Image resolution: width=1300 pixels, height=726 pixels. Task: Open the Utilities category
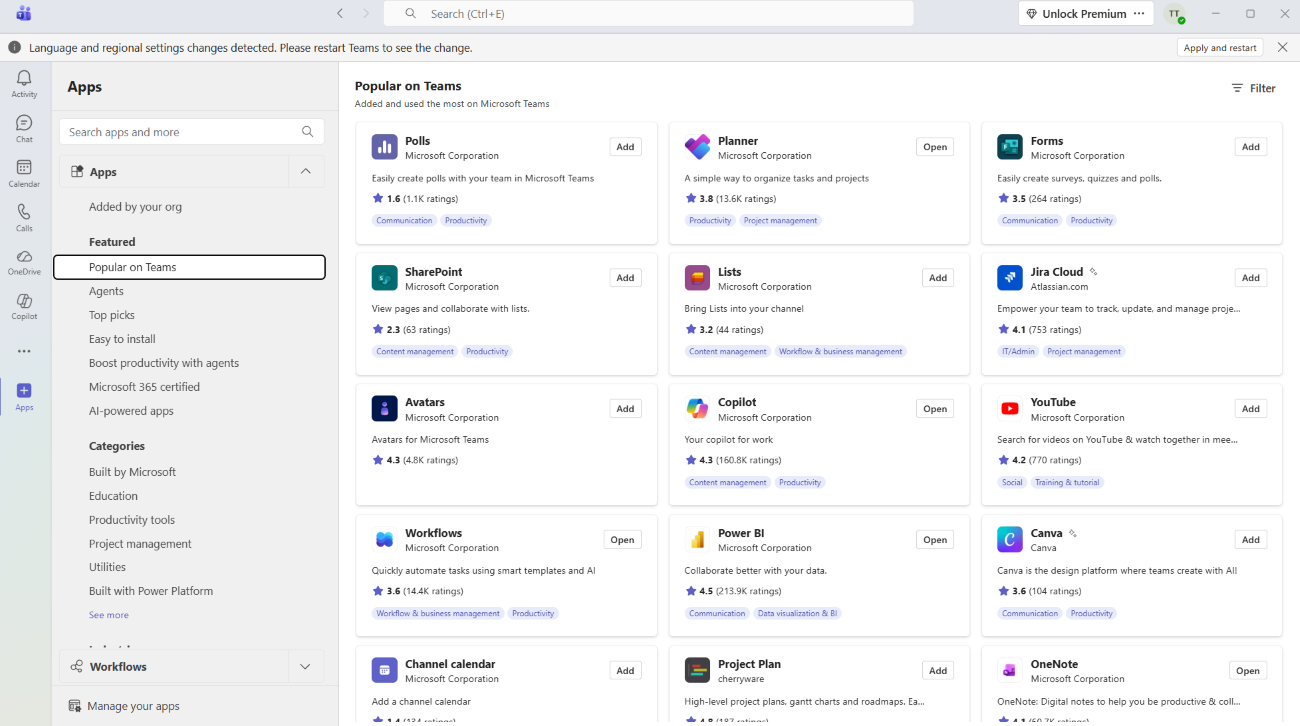pyautogui.click(x=107, y=567)
